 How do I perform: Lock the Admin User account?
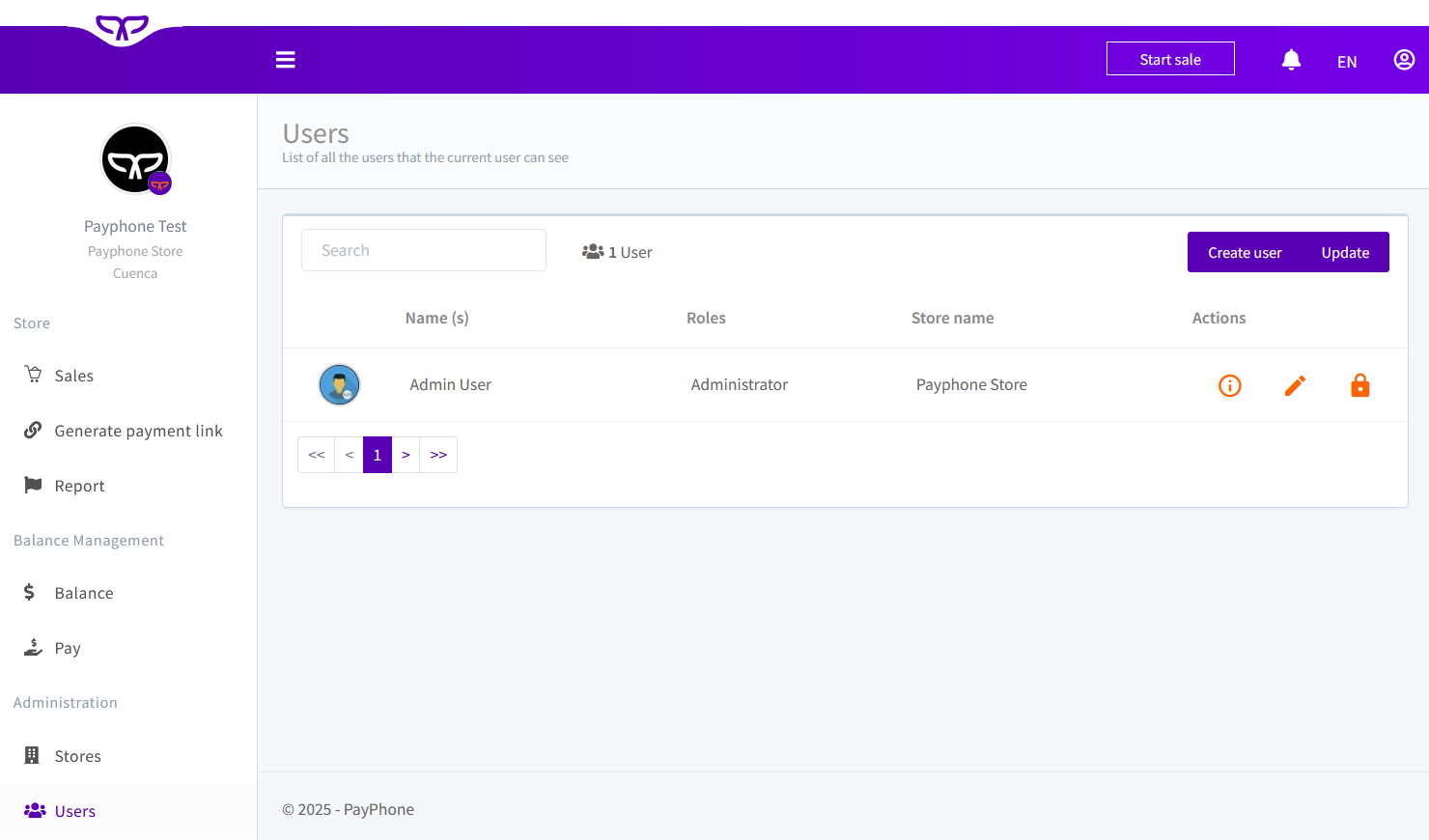point(1359,386)
